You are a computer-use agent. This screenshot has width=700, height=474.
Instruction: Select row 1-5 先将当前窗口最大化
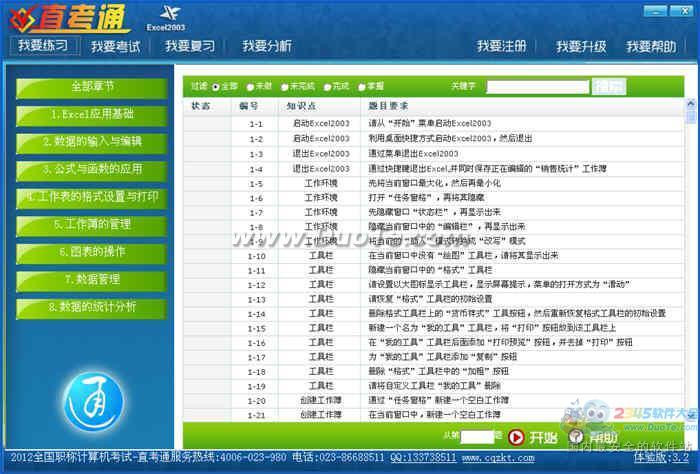click(x=433, y=183)
